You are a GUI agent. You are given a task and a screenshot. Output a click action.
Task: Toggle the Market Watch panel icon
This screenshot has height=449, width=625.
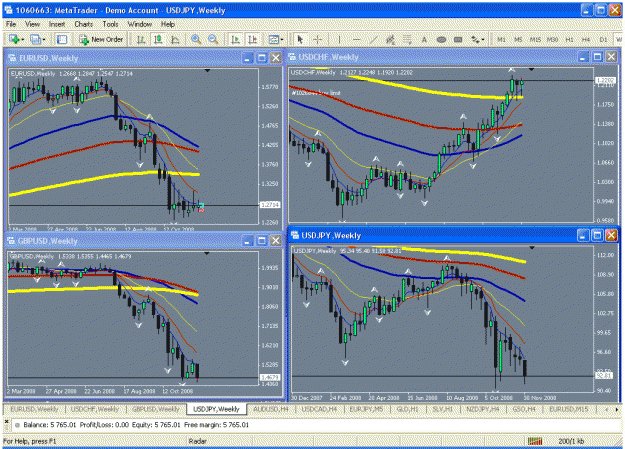pyautogui.click(x=62, y=39)
